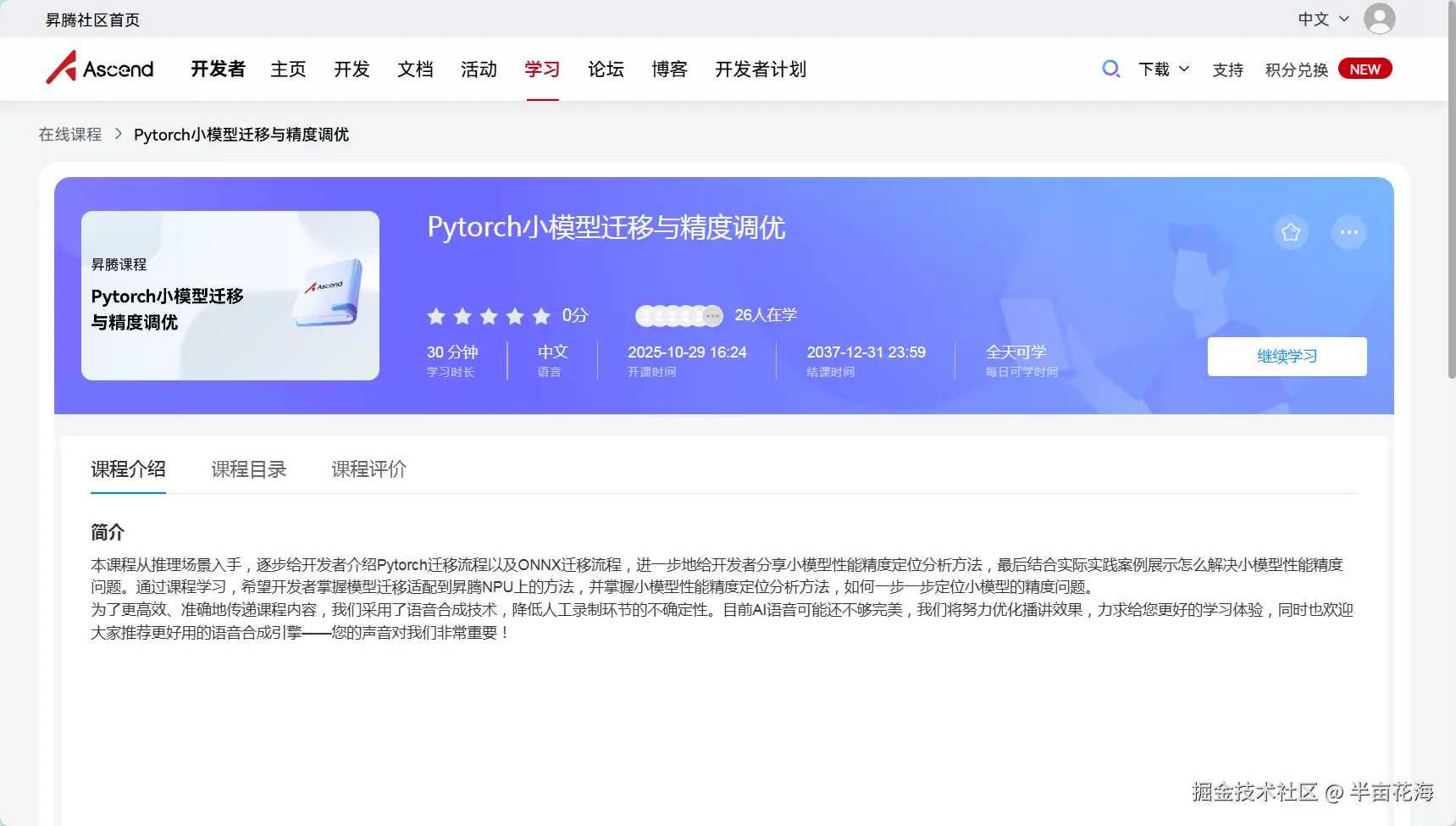Click the page vertical scrollbar
Screen dimensions: 1456x826
coord(1451,191)
